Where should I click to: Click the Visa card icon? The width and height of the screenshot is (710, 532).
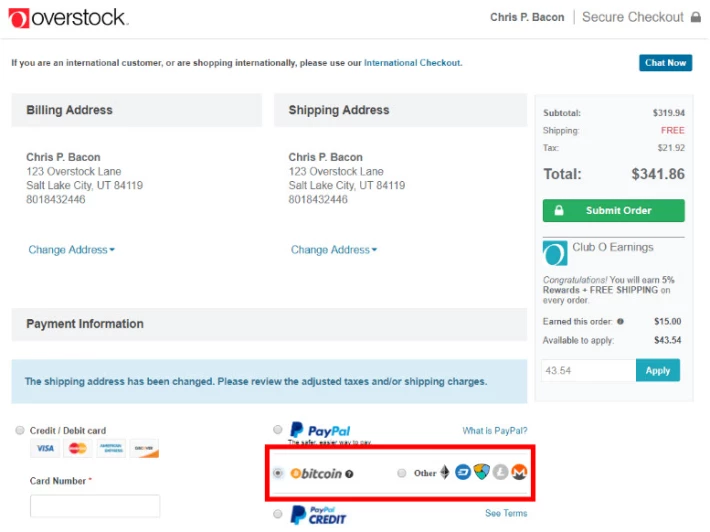[45, 450]
